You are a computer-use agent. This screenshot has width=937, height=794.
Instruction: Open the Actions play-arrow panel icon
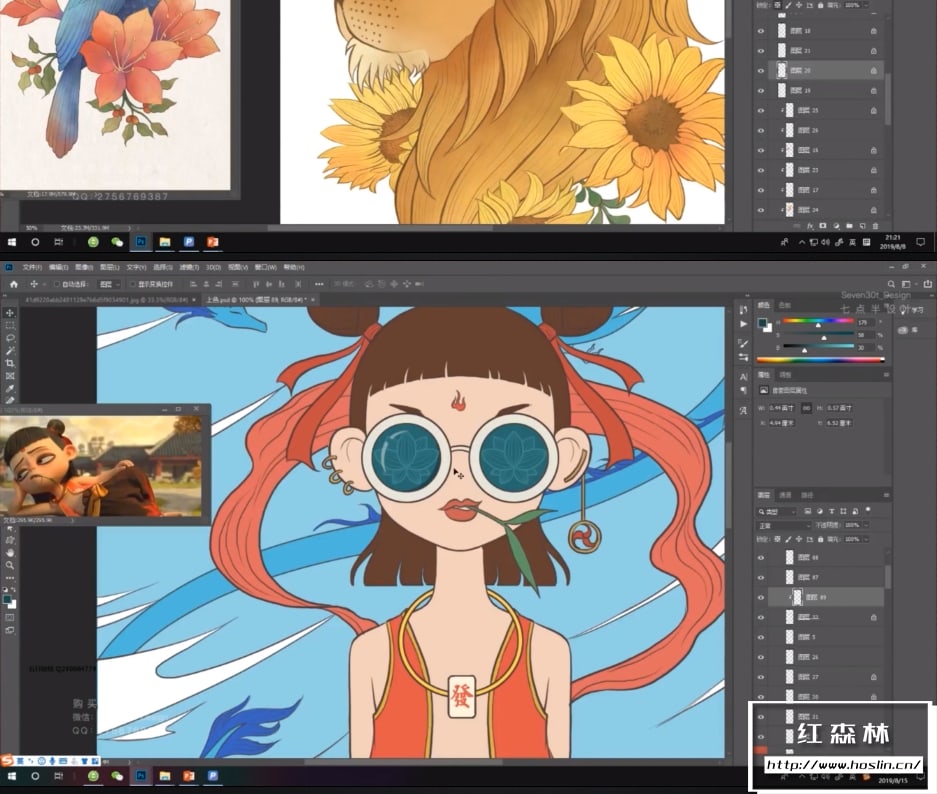coord(743,324)
